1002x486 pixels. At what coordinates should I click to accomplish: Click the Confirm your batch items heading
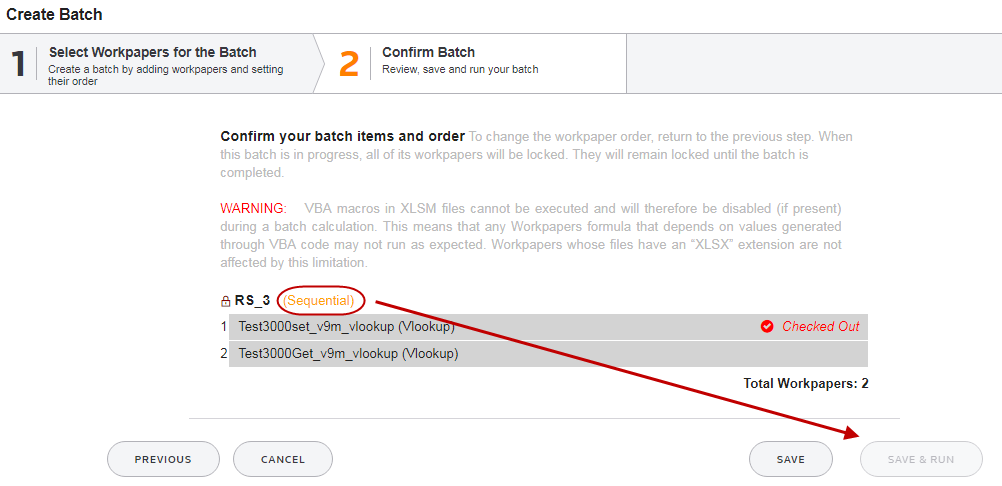coord(342,136)
